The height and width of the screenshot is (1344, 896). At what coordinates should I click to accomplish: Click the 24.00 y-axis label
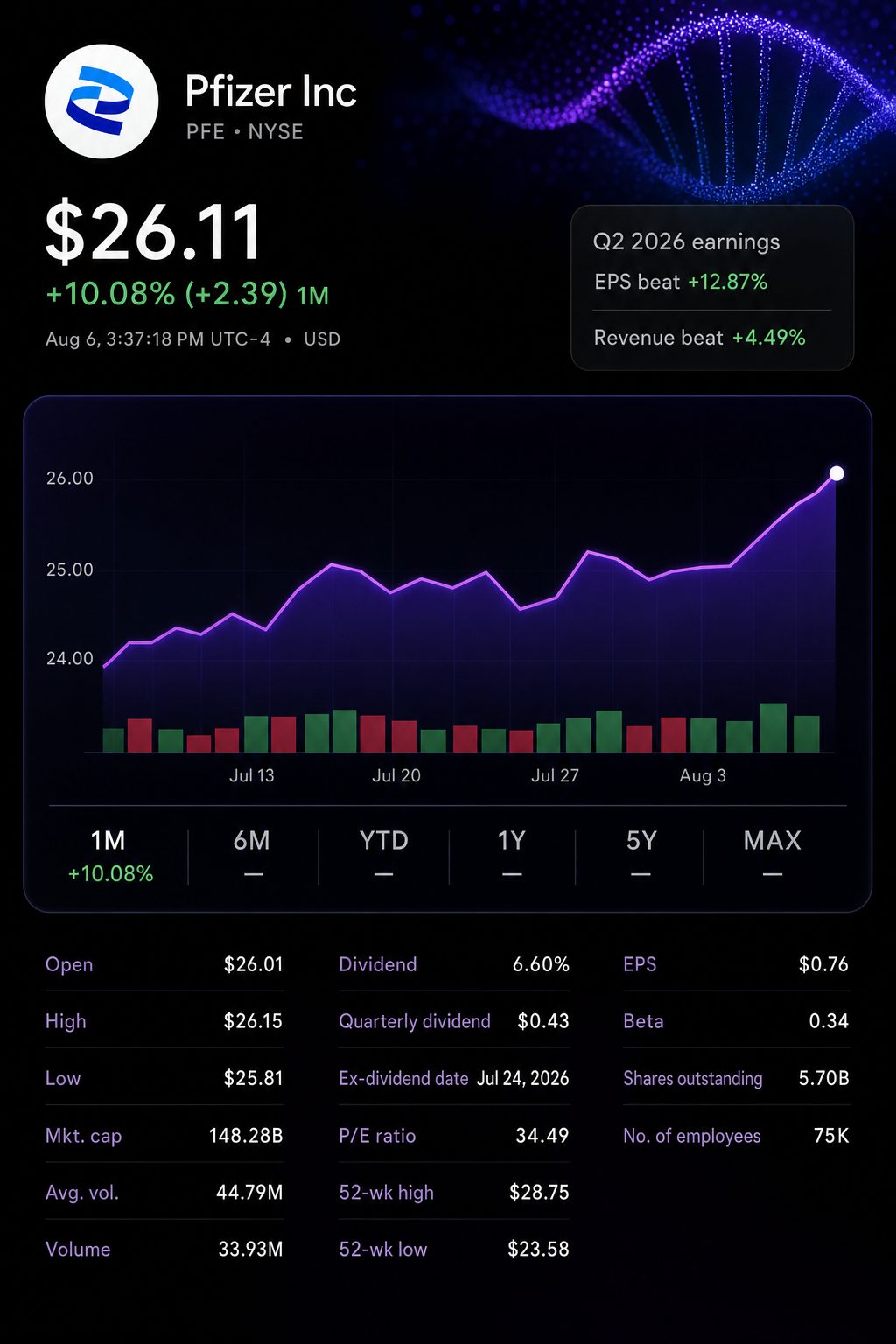70,658
